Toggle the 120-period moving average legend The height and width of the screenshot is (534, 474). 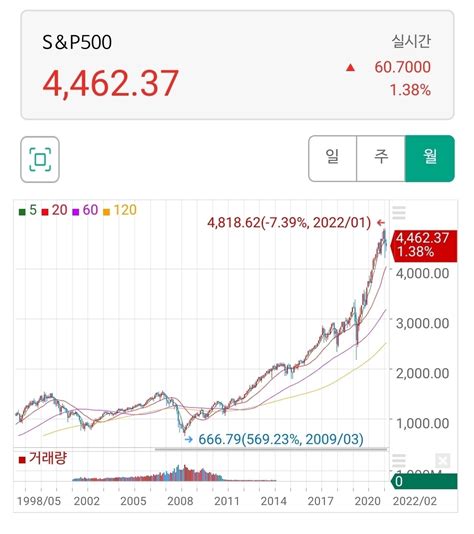(x=120, y=210)
